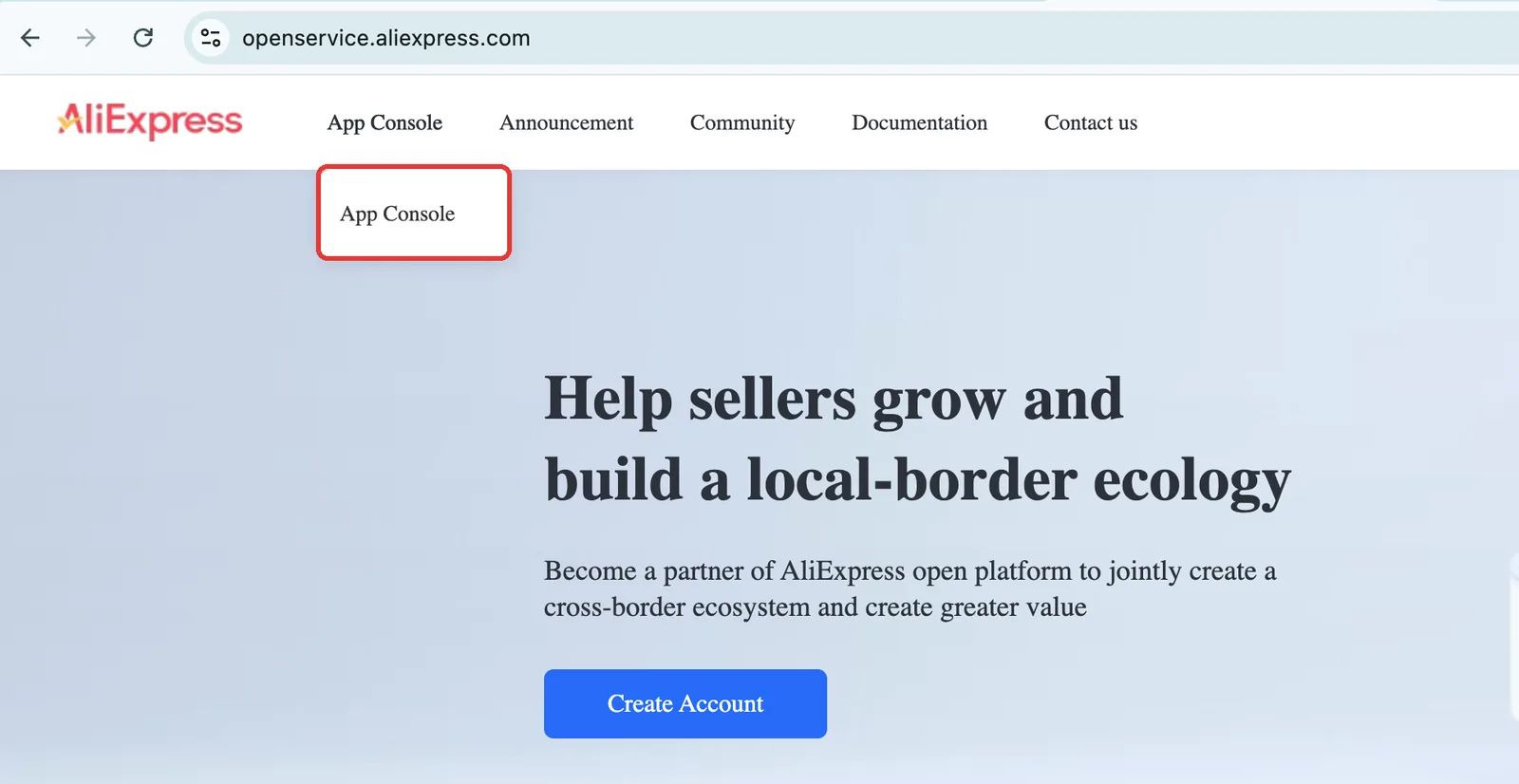Open the Announcement navigation item
Image resolution: width=1519 pixels, height=784 pixels.
[x=567, y=122]
